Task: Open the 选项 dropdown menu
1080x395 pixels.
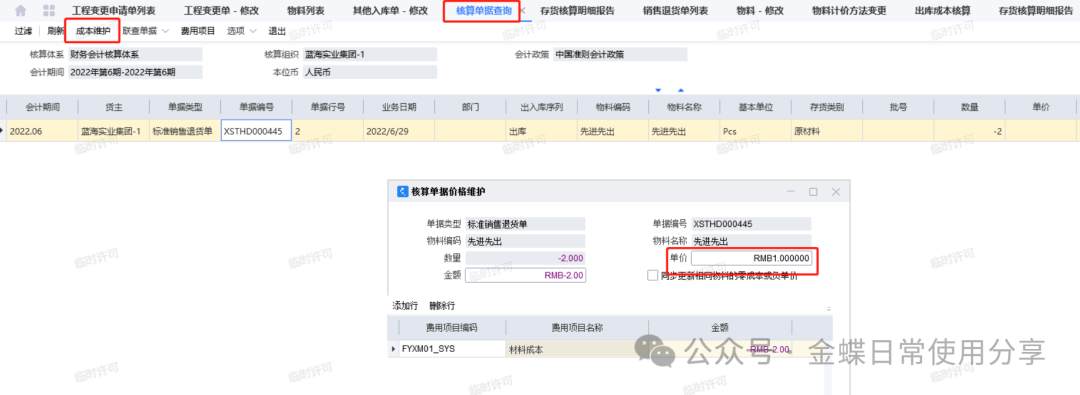Action: coord(242,31)
